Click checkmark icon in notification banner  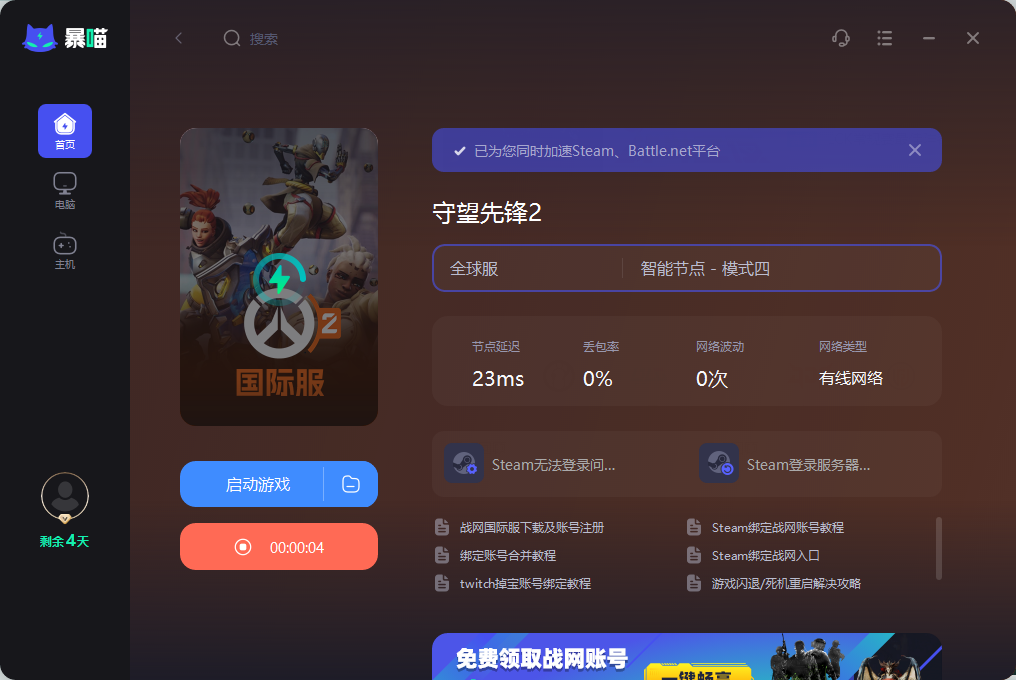pos(459,151)
